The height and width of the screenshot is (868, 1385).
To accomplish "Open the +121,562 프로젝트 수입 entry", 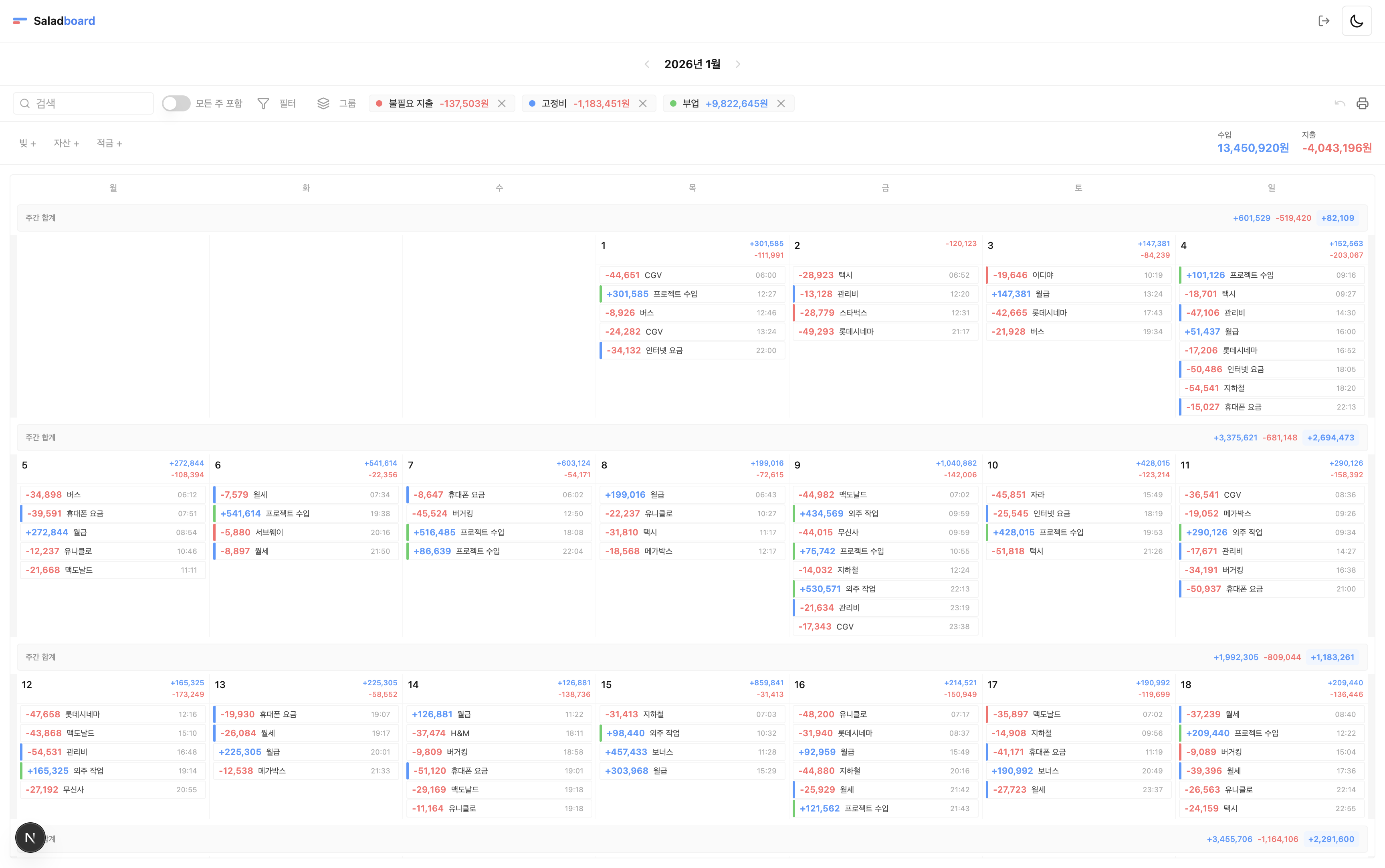I will pos(885,808).
